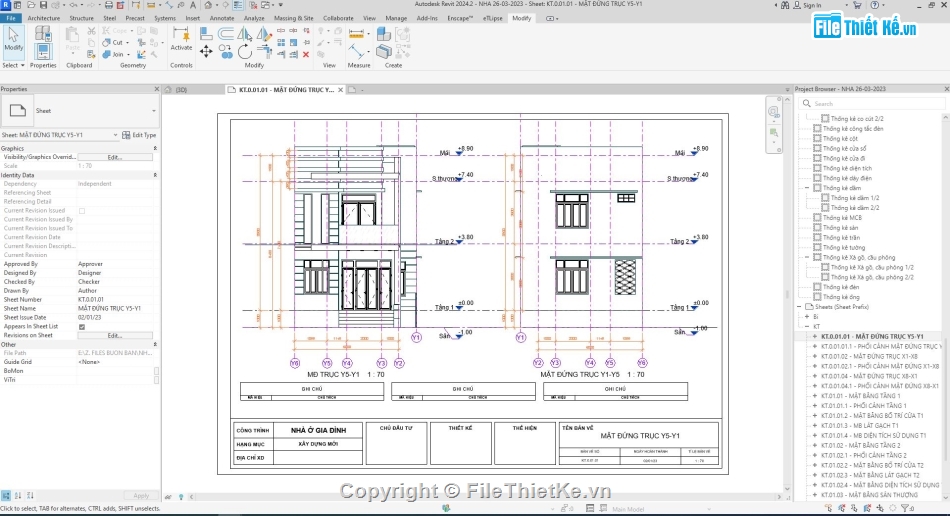The width and height of the screenshot is (950, 516).
Task: Click the Create Assembly icon
Action: 384,33
